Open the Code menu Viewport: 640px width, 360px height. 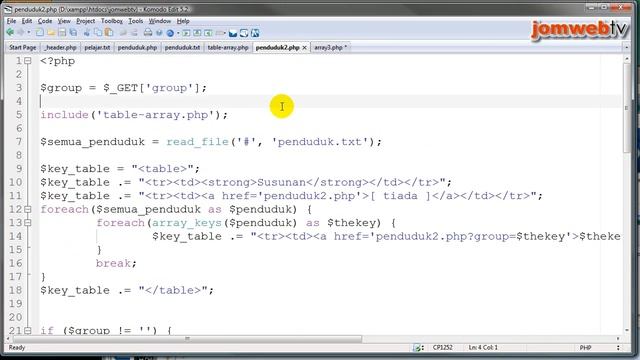[x=45, y=21]
